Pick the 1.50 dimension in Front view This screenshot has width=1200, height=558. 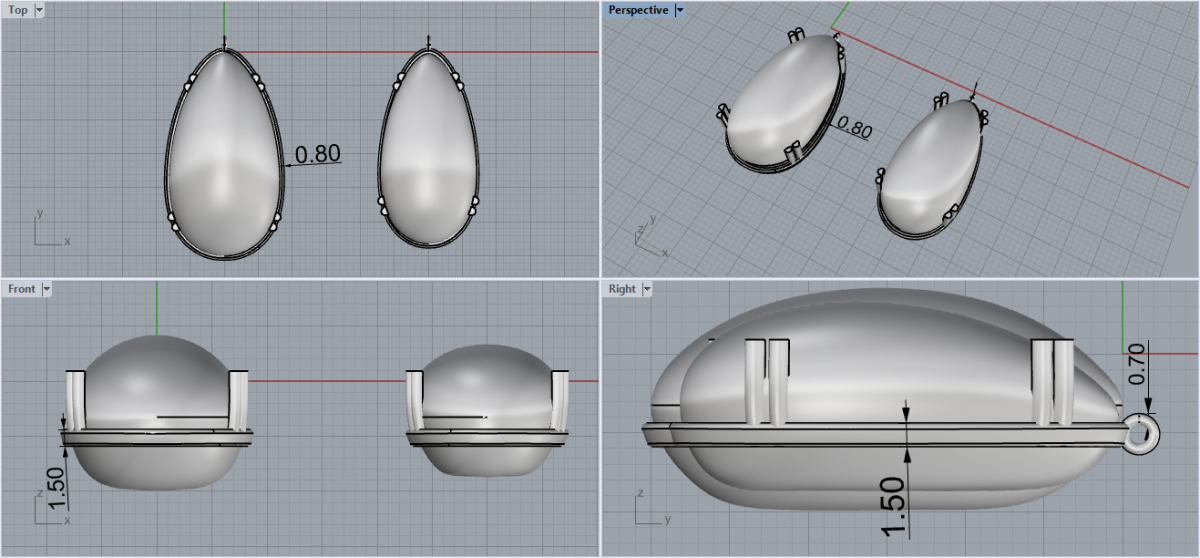pyautogui.click(x=57, y=485)
